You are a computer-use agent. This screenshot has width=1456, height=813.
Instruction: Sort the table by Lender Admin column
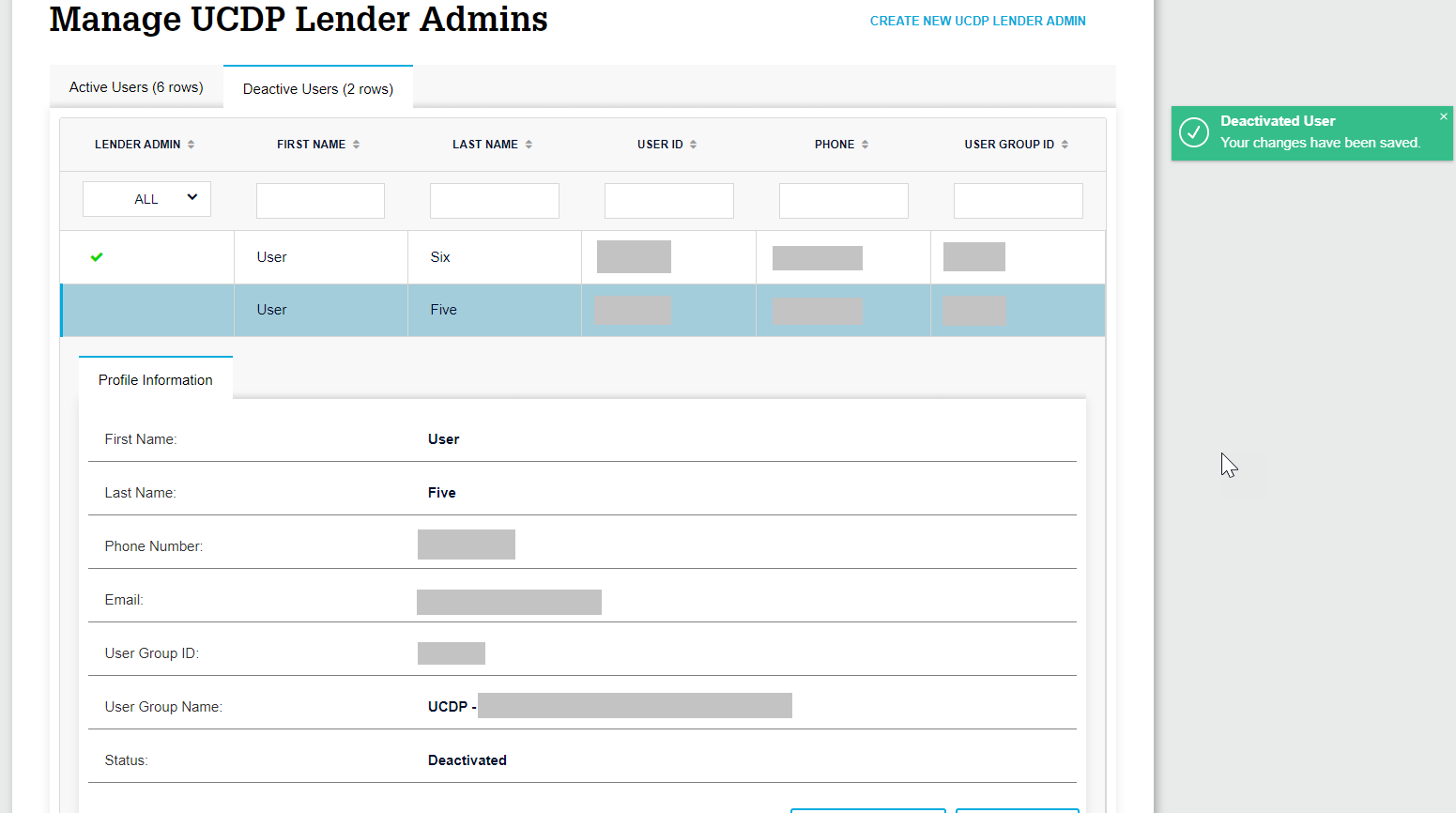coord(192,144)
